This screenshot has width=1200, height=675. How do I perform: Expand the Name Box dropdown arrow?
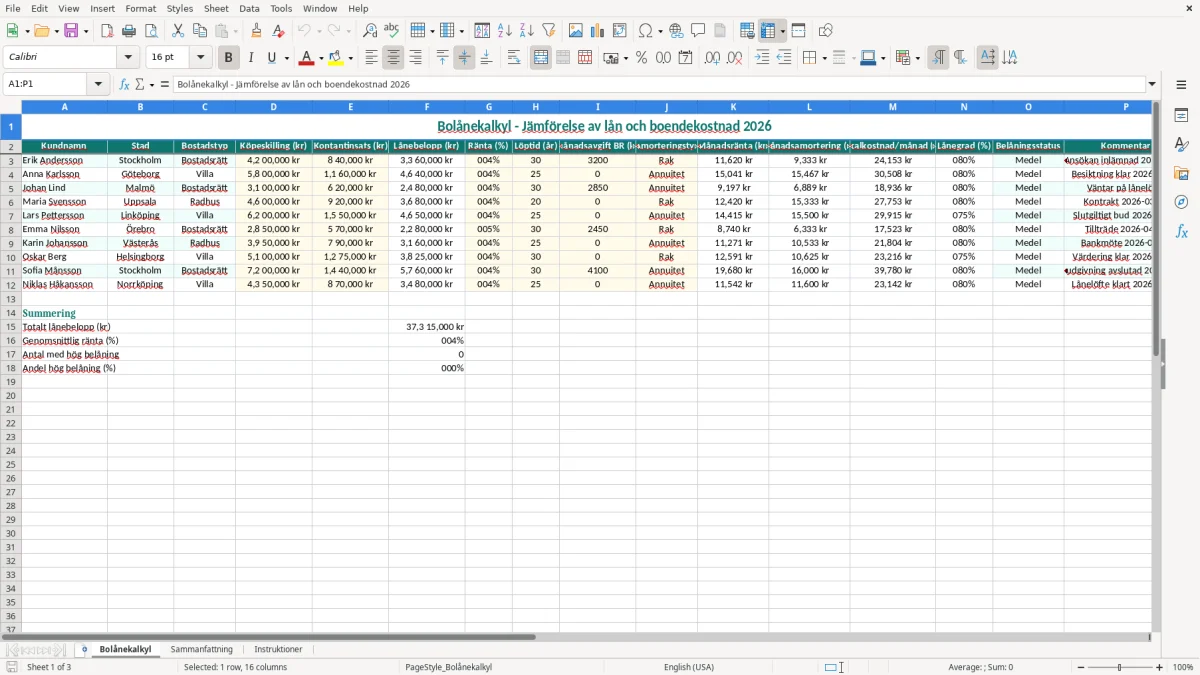point(99,84)
